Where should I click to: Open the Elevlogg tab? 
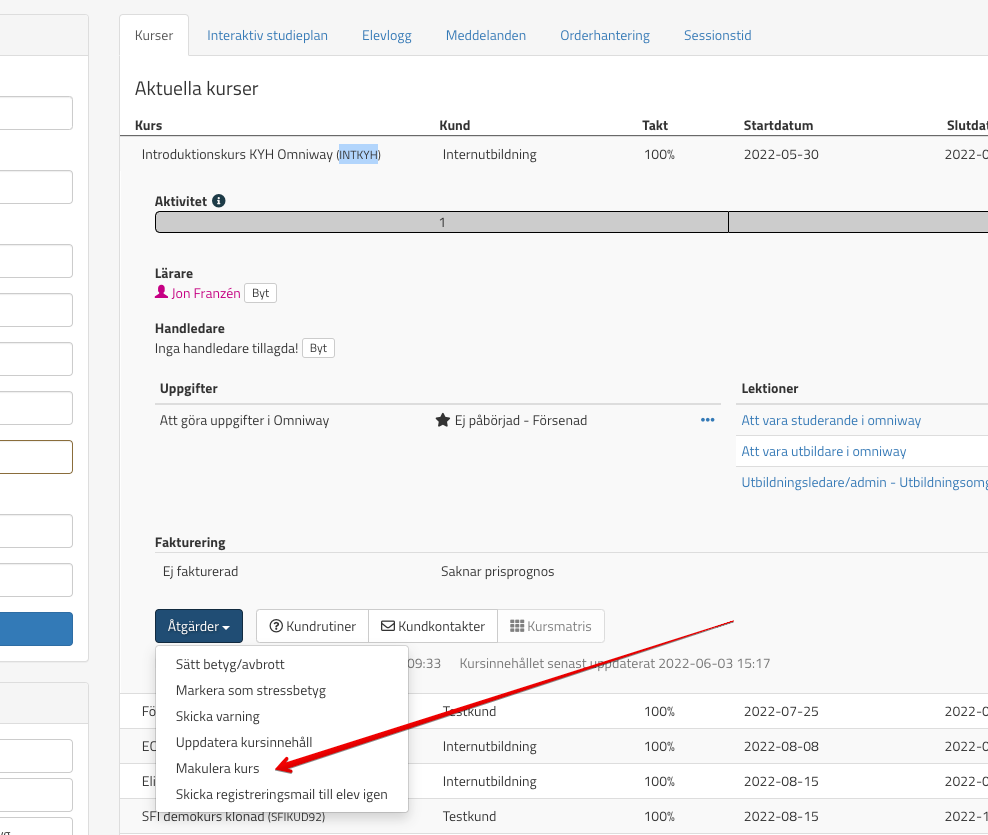[x=387, y=35]
